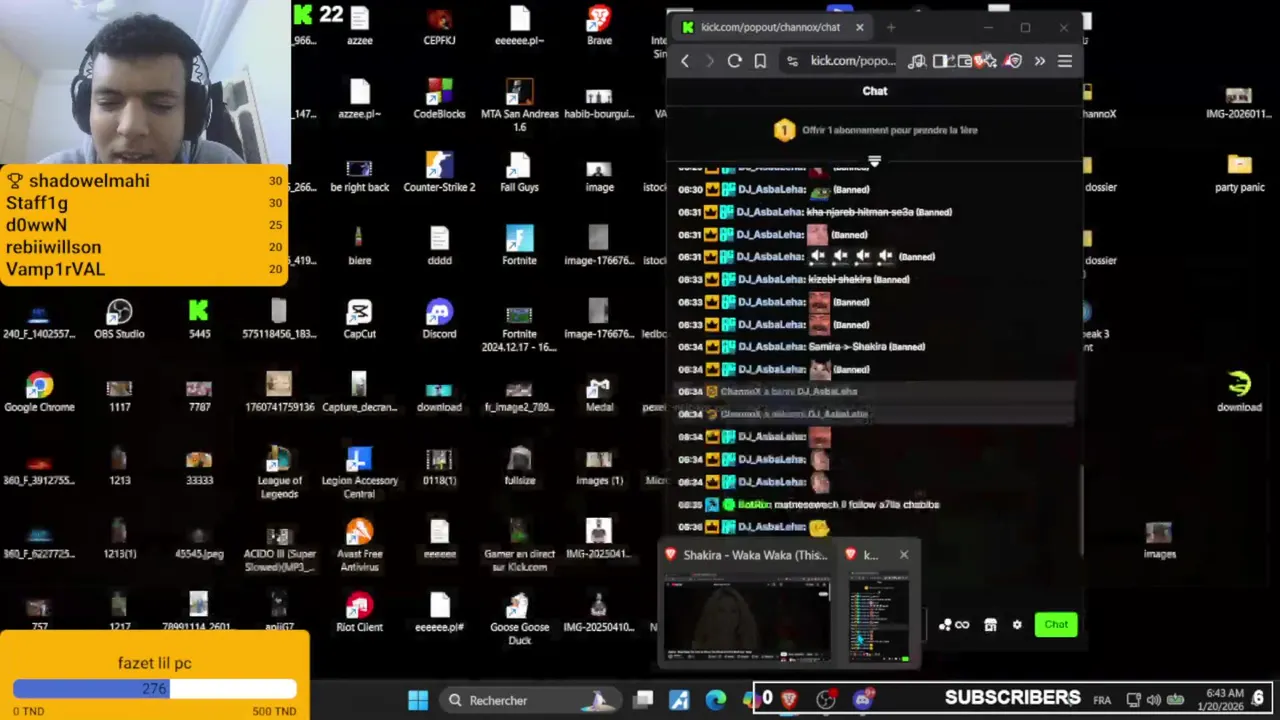The image size is (1280, 720).
Task: Select Goose Goose Duck icon
Action: pyautogui.click(x=519, y=619)
